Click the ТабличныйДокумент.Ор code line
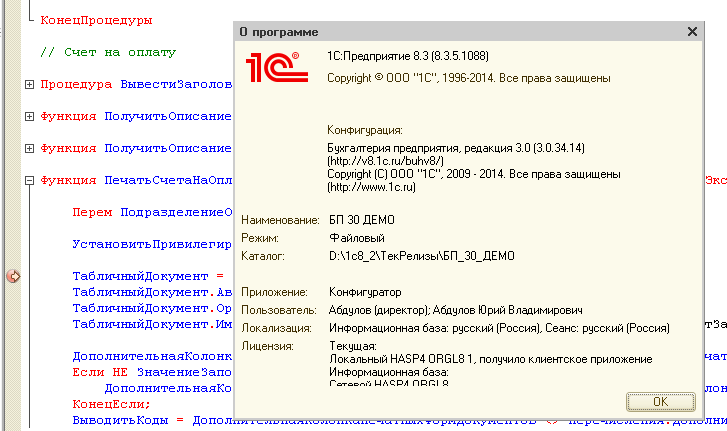Screen dimensions: 727x431 152,308
